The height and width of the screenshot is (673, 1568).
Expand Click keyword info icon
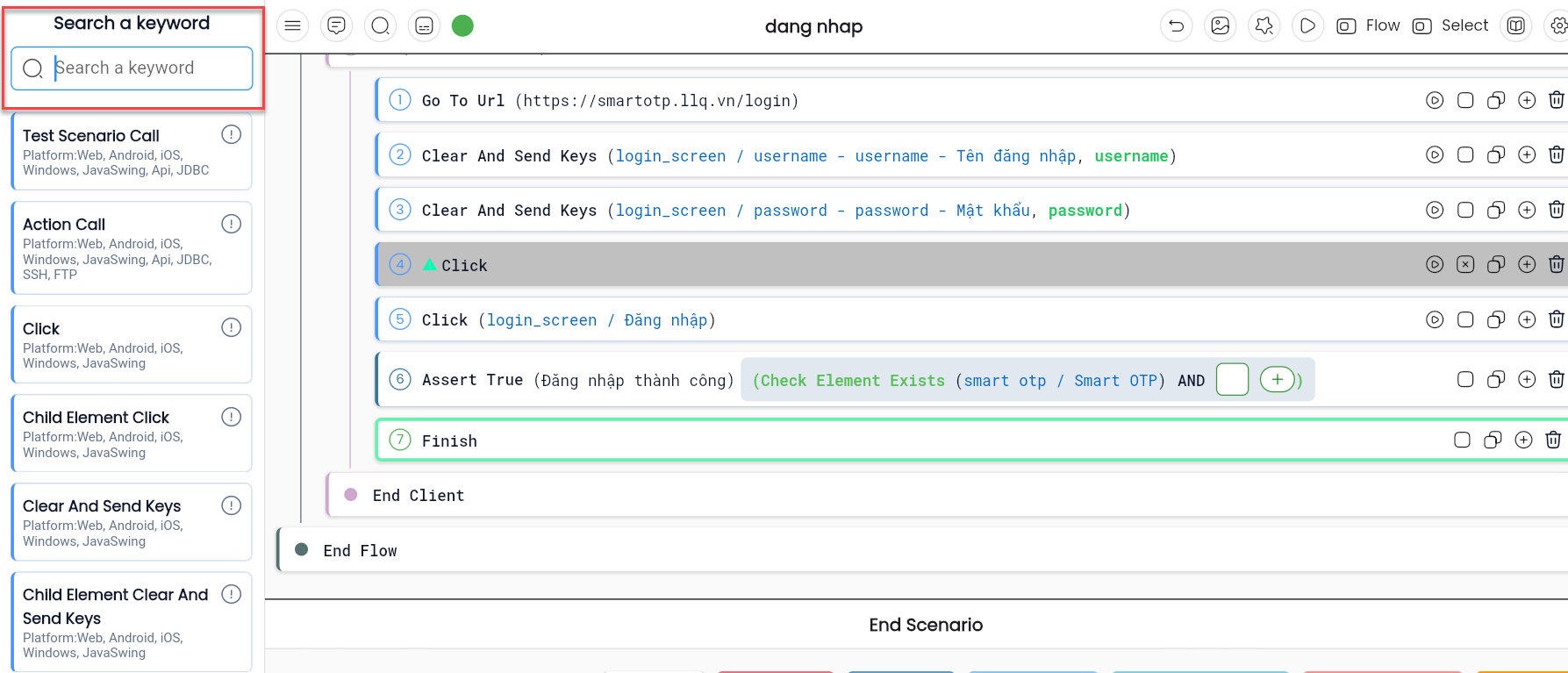(x=232, y=327)
